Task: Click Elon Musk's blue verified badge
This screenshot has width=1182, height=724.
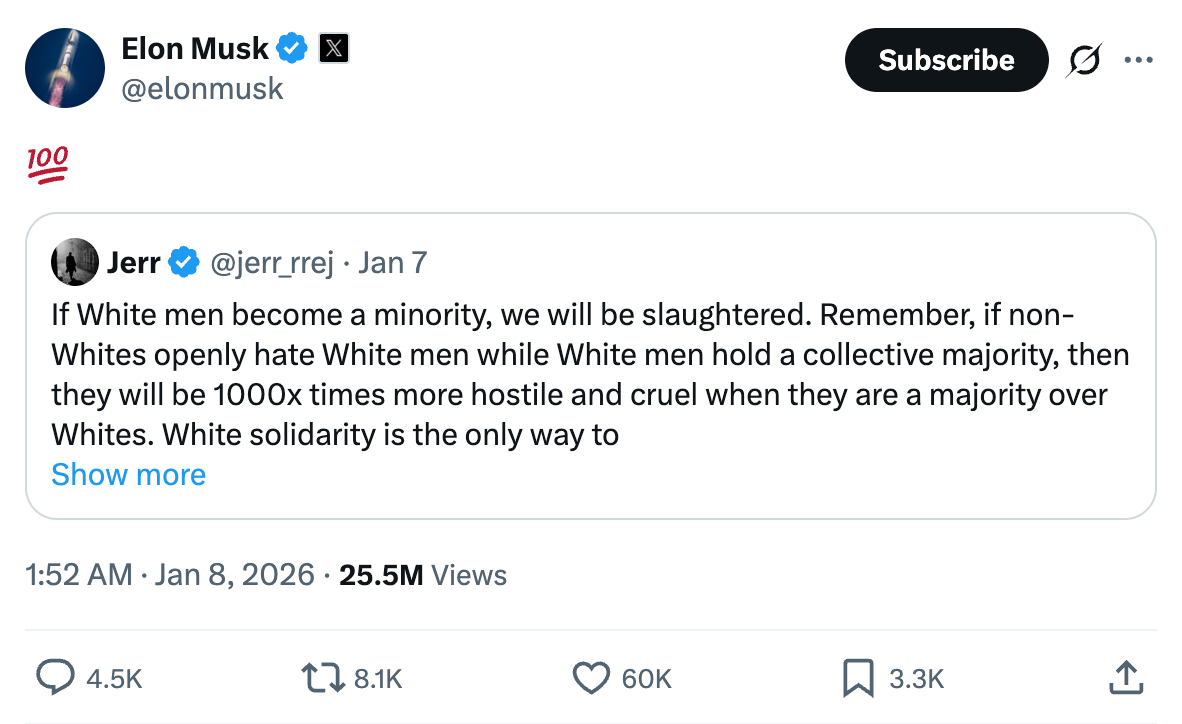Action: [292, 48]
